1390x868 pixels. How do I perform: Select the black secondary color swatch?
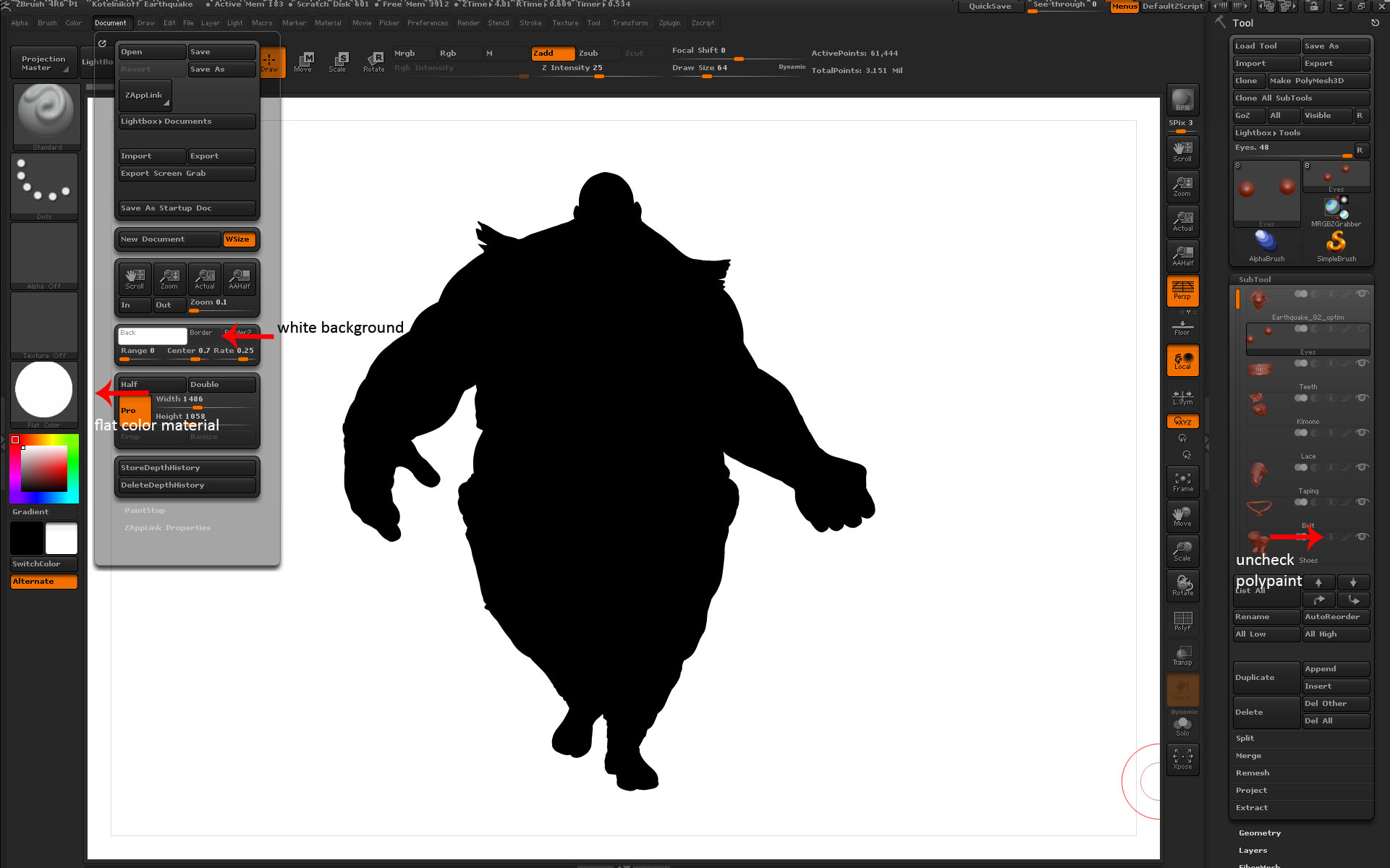point(27,539)
